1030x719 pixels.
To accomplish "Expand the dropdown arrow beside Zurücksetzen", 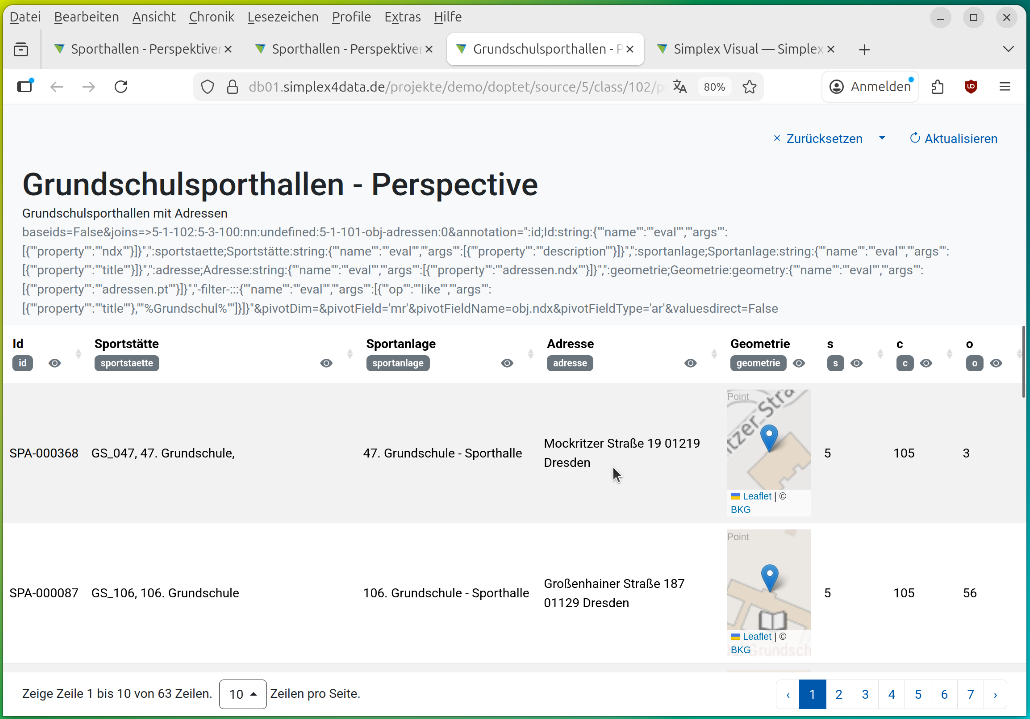I will coord(882,138).
